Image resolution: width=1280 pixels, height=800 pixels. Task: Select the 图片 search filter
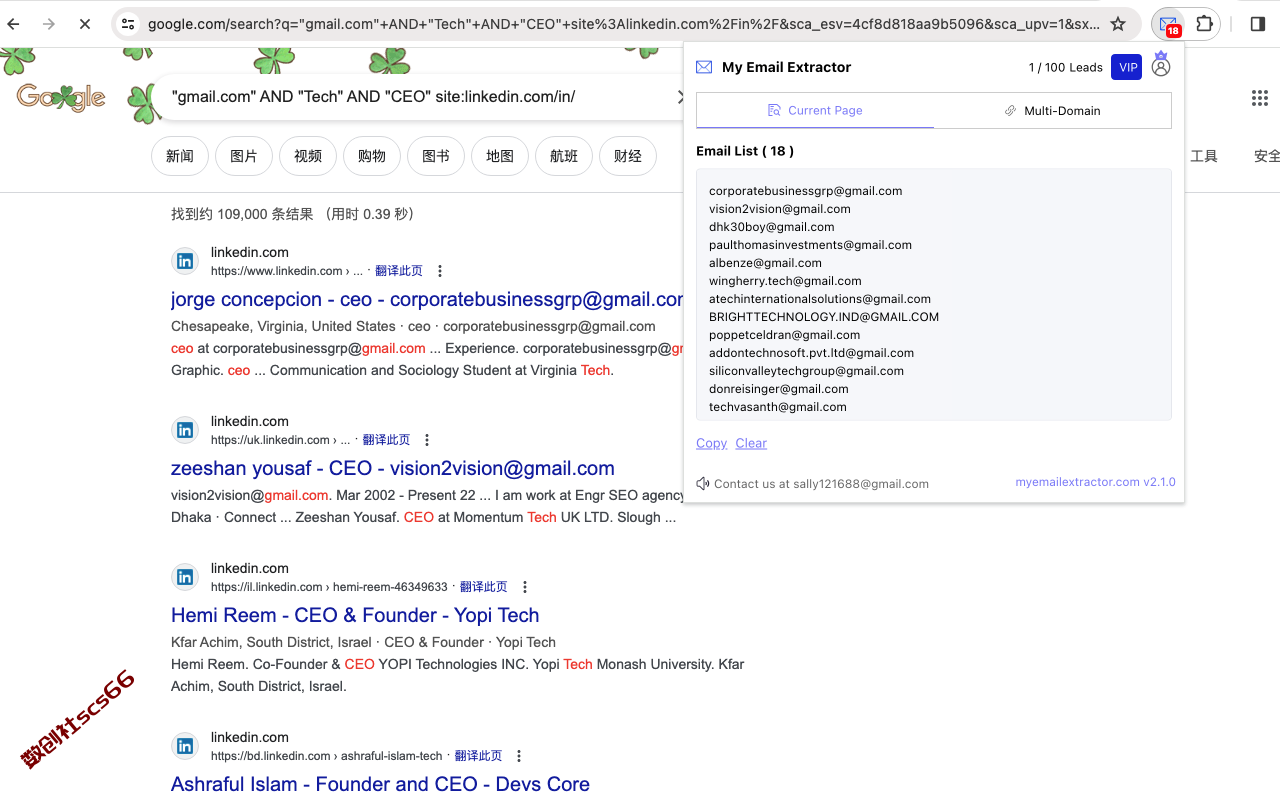(x=244, y=156)
